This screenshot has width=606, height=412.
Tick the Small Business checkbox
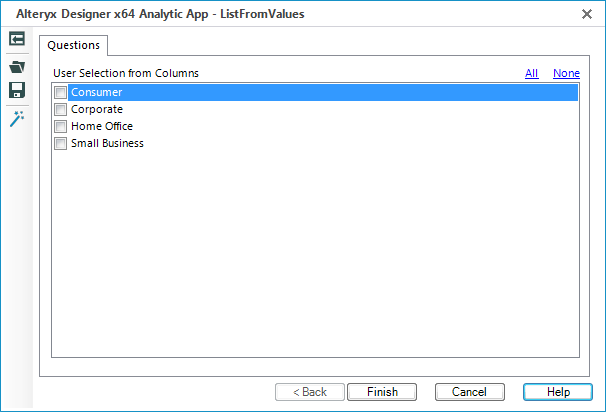tap(60, 143)
